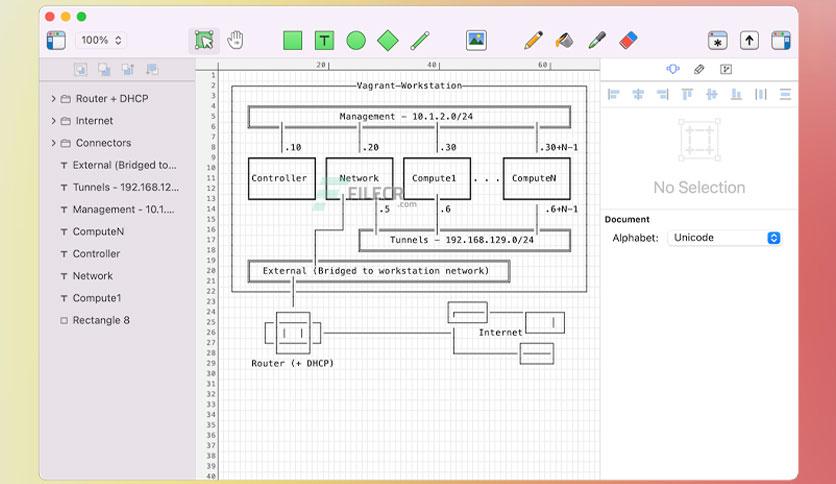Choose the Text tool
Image resolution: width=836 pixels, height=484 pixels.
pyautogui.click(x=324, y=41)
